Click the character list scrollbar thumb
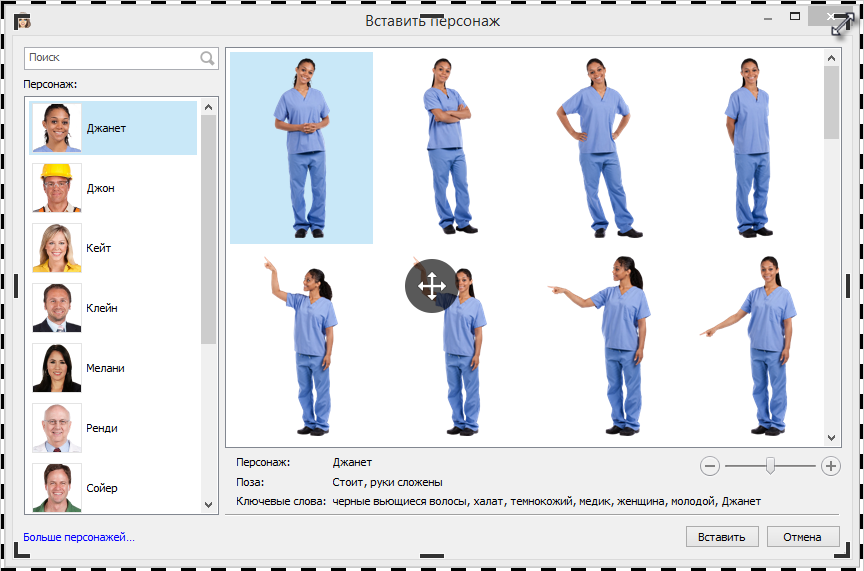This screenshot has width=864, height=571. (208, 229)
